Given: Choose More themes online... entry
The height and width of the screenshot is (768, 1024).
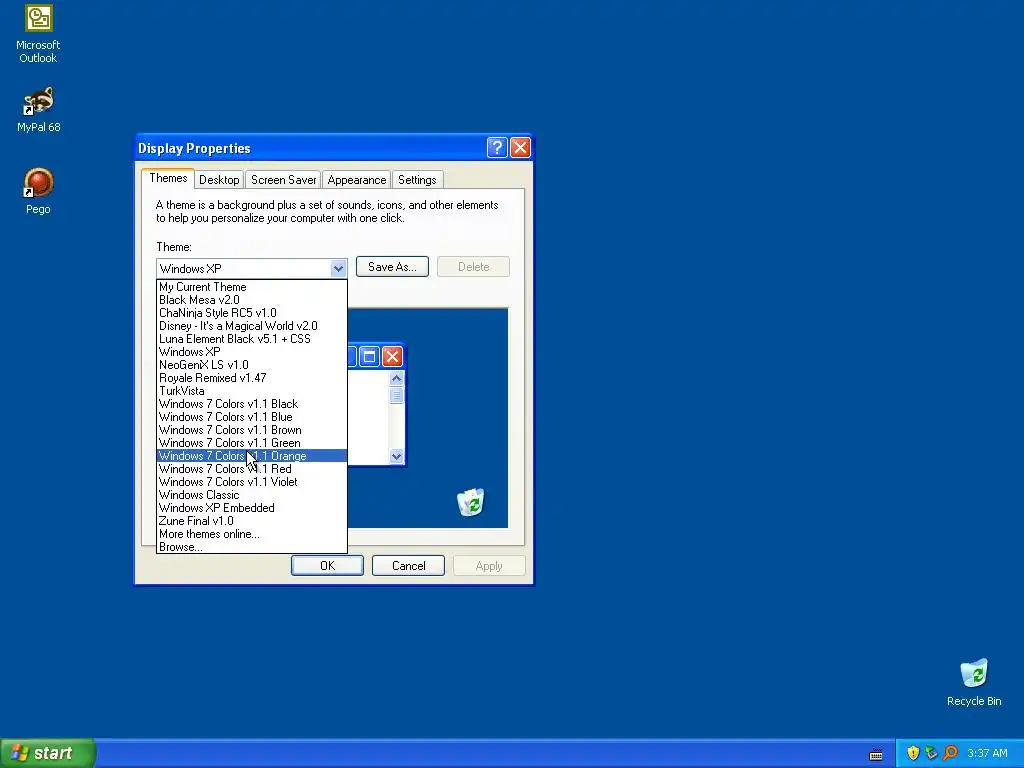Looking at the screenshot, I should click(x=252, y=534).
